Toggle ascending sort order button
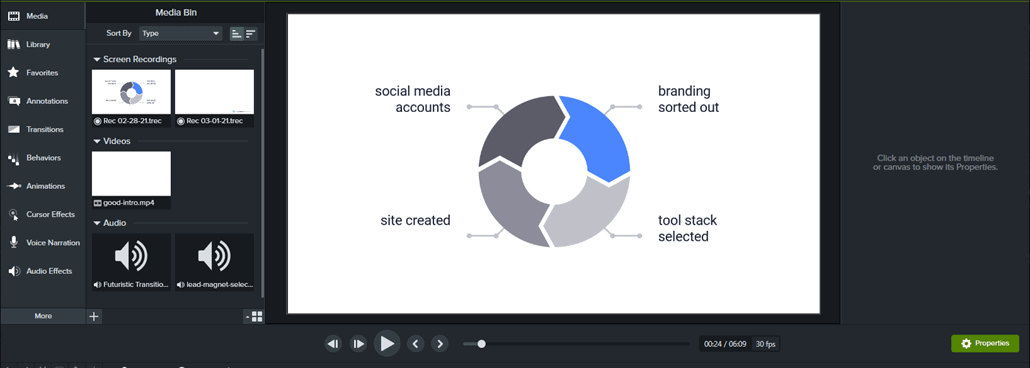Image resolution: width=1030 pixels, height=368 pixels. pyautogui.click(x=236, y=34)
